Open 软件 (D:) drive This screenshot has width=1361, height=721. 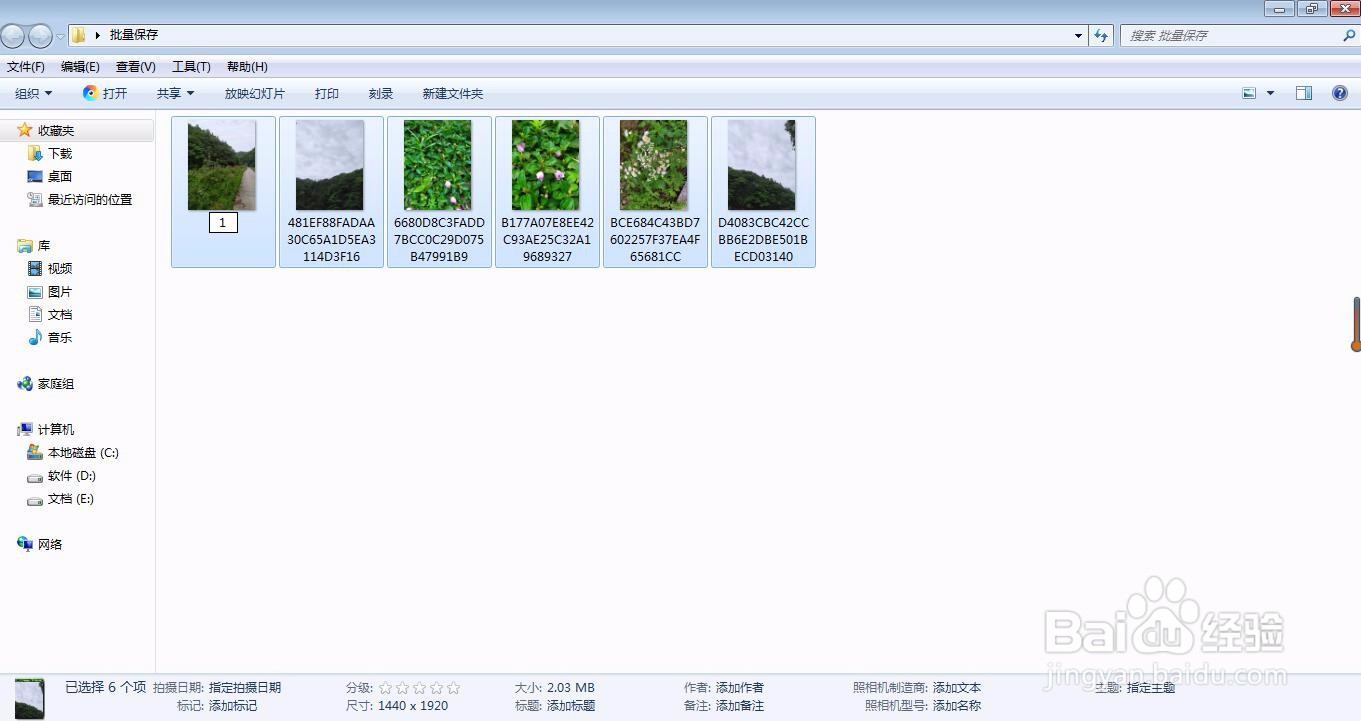pos(72,475)
